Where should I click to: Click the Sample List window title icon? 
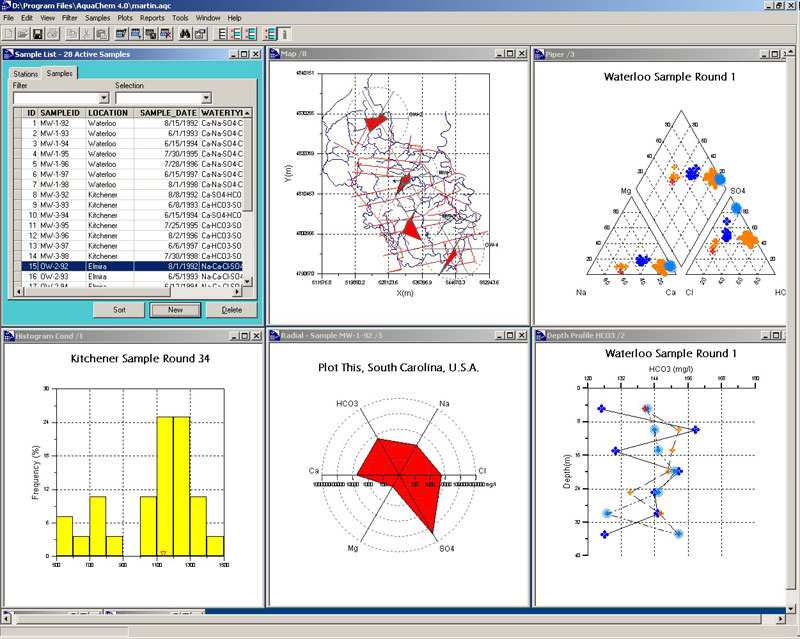[9, 54]
